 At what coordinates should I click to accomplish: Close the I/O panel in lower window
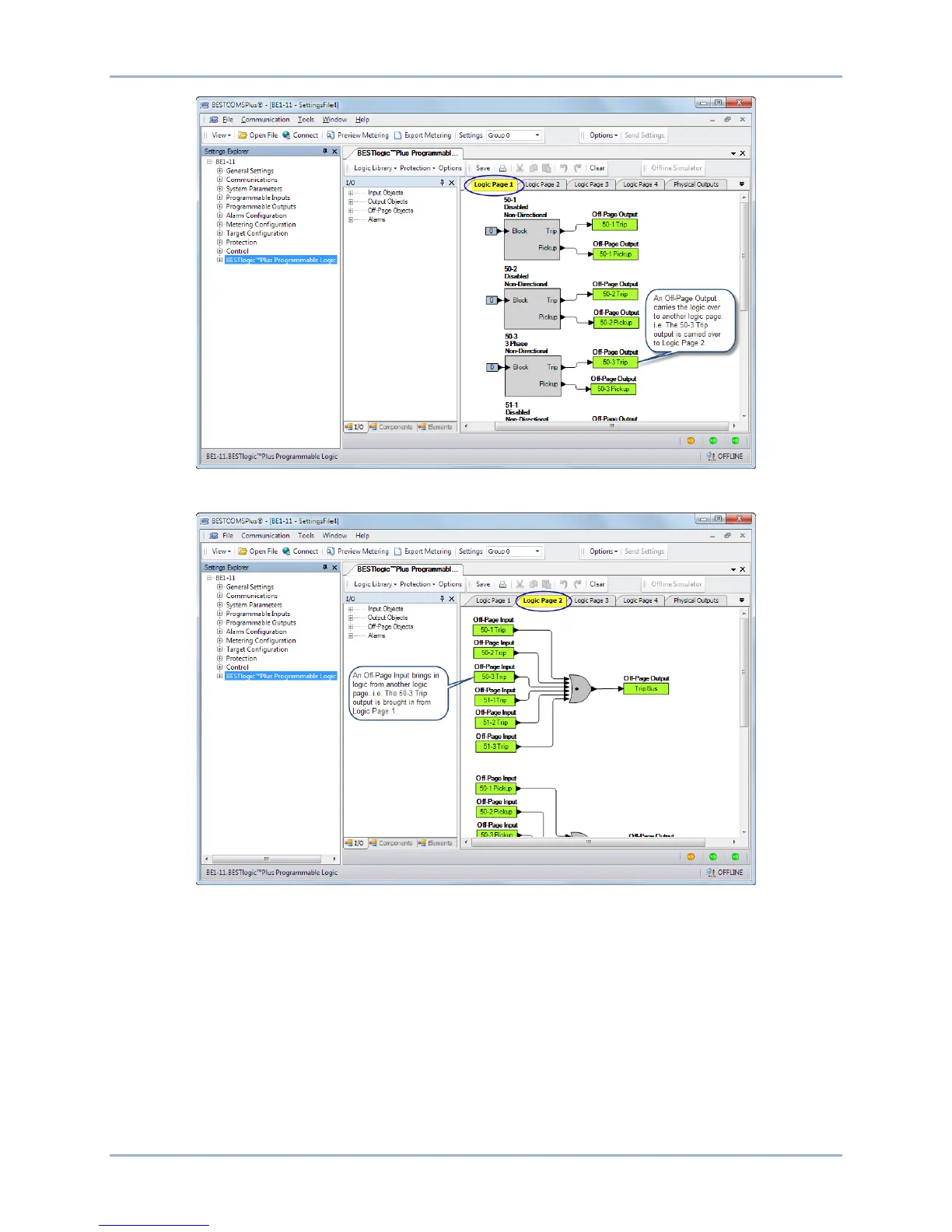click(451, 599)
